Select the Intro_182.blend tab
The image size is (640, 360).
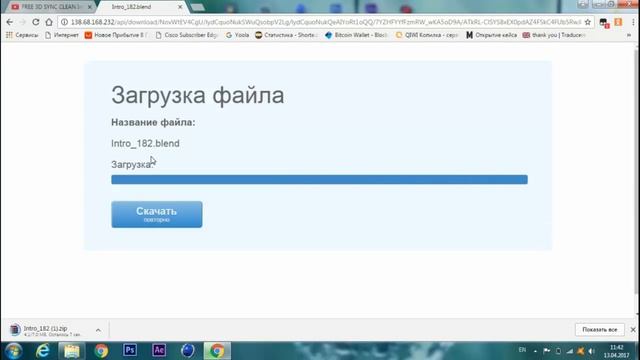pos(141,7)
